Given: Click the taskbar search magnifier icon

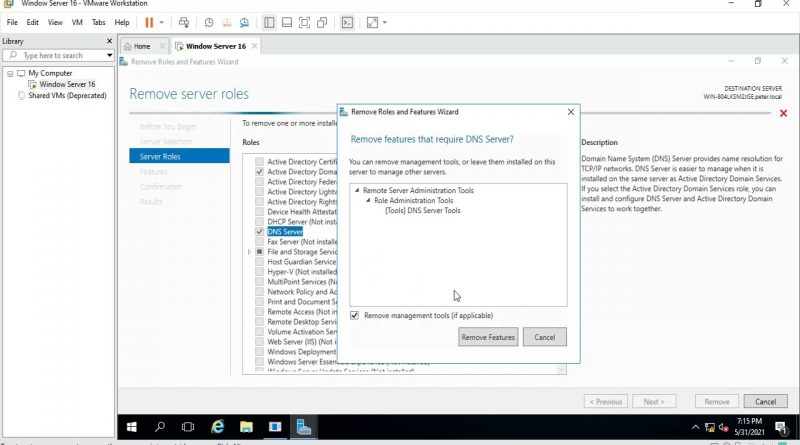Looking at the screenshot, I should (x=160, y=427).
